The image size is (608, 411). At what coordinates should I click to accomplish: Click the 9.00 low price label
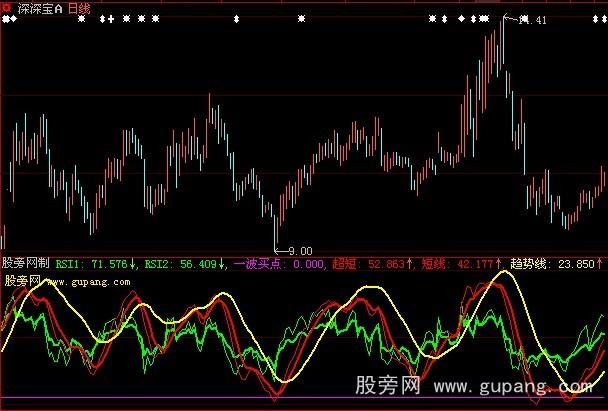(x=301, y=251)
